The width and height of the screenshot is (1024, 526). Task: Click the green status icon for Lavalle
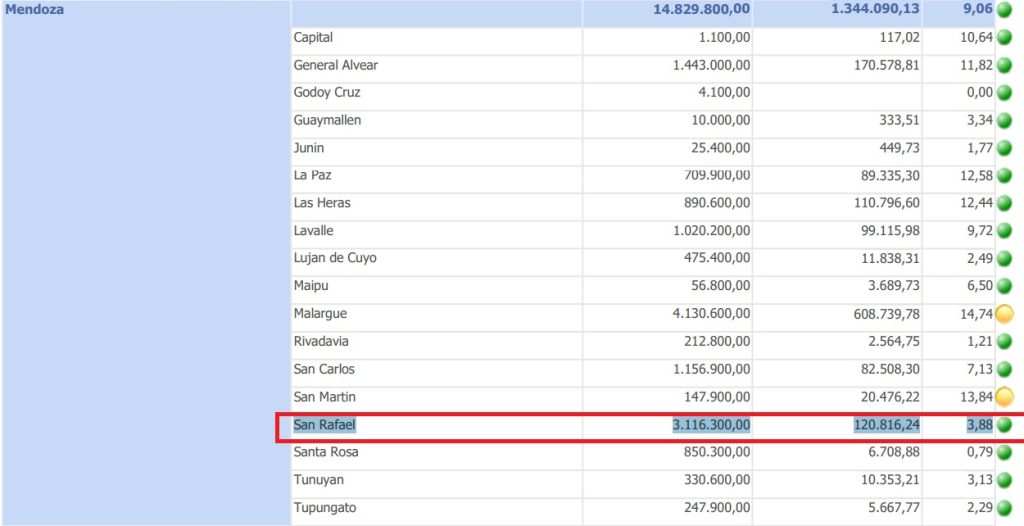coord(1004,231)
